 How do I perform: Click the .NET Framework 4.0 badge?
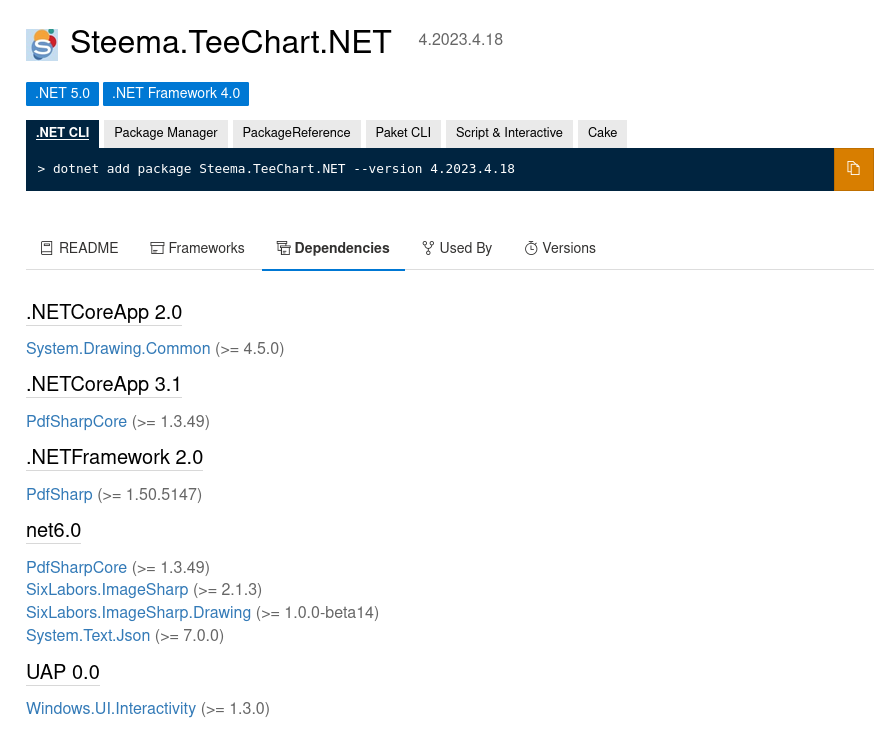tap(176, 94)
